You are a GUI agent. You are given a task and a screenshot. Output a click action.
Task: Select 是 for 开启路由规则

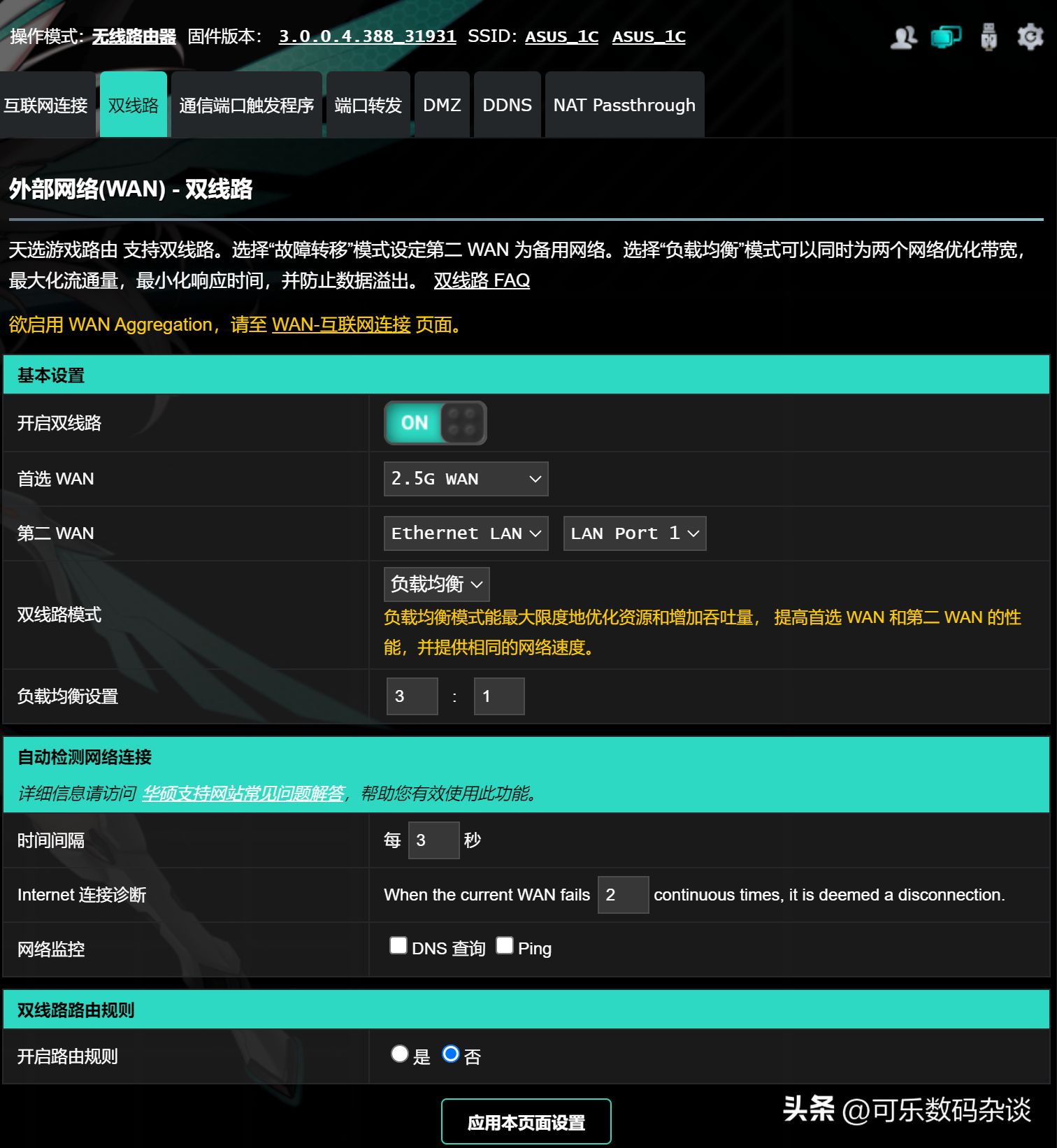click(x=400, y=1054)
